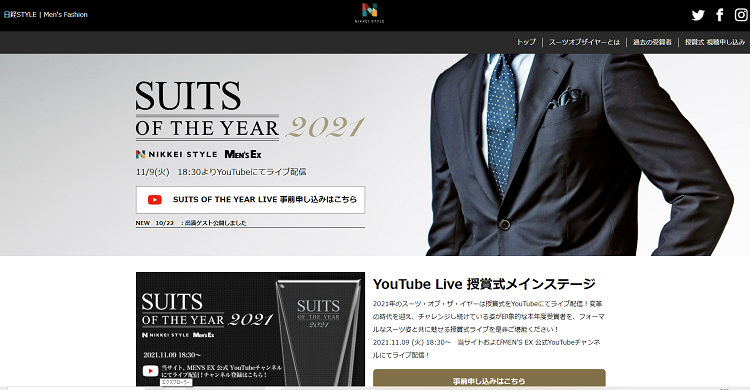Click the YouTube Live 授賞式メインステージ heading
The image size is (750, 390).
[484, 284]
